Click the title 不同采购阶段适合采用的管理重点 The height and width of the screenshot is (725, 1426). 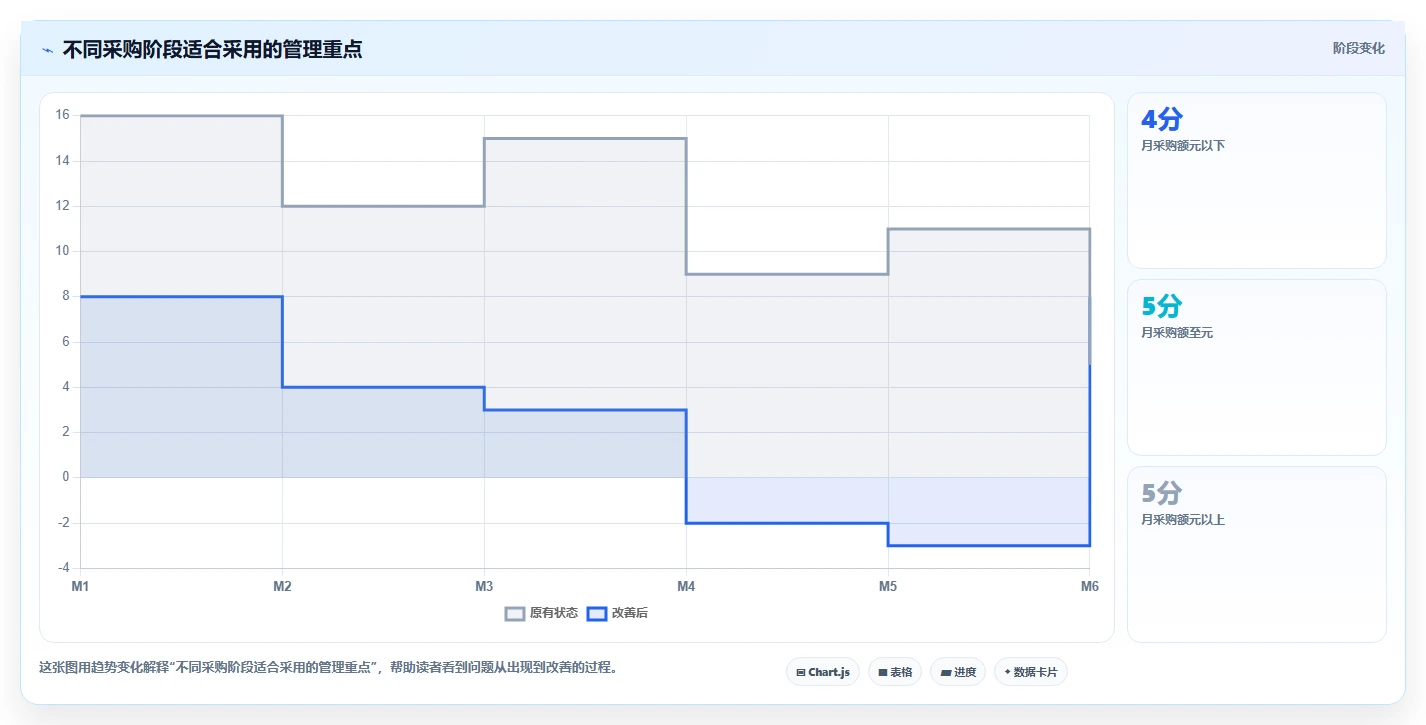tap(213, 49)
